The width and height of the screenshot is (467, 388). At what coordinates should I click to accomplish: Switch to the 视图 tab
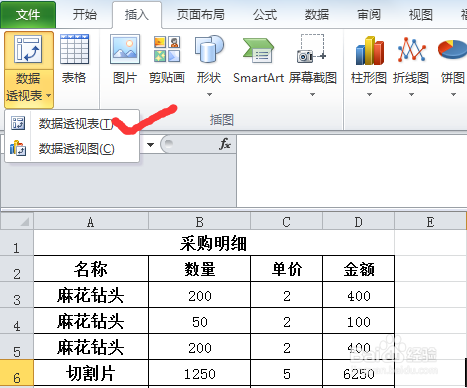(420, 15)
